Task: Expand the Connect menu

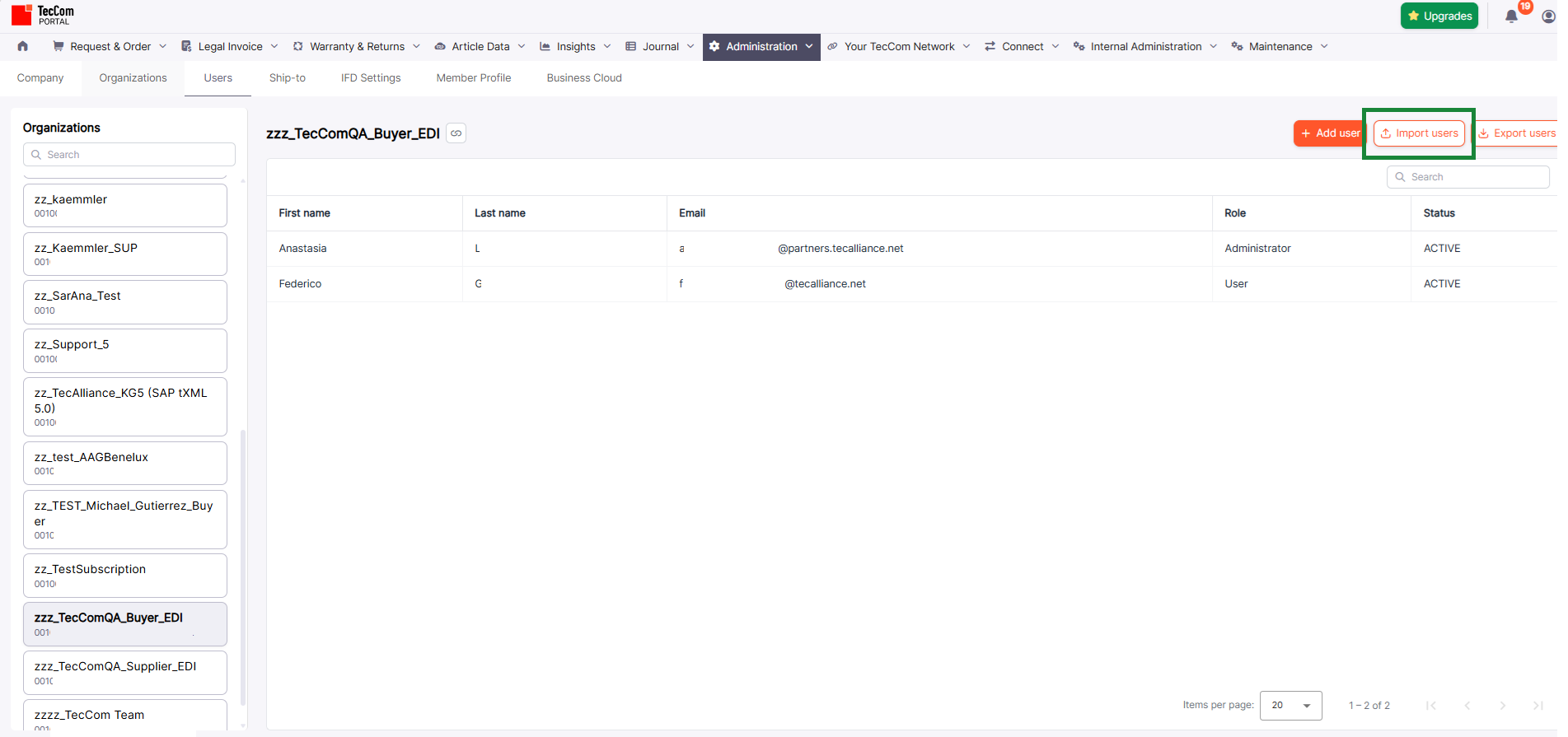Action: click(x=1022, y=46)
